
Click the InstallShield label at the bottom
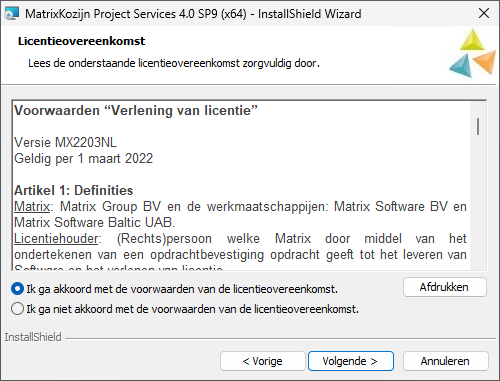coord(33,337)
